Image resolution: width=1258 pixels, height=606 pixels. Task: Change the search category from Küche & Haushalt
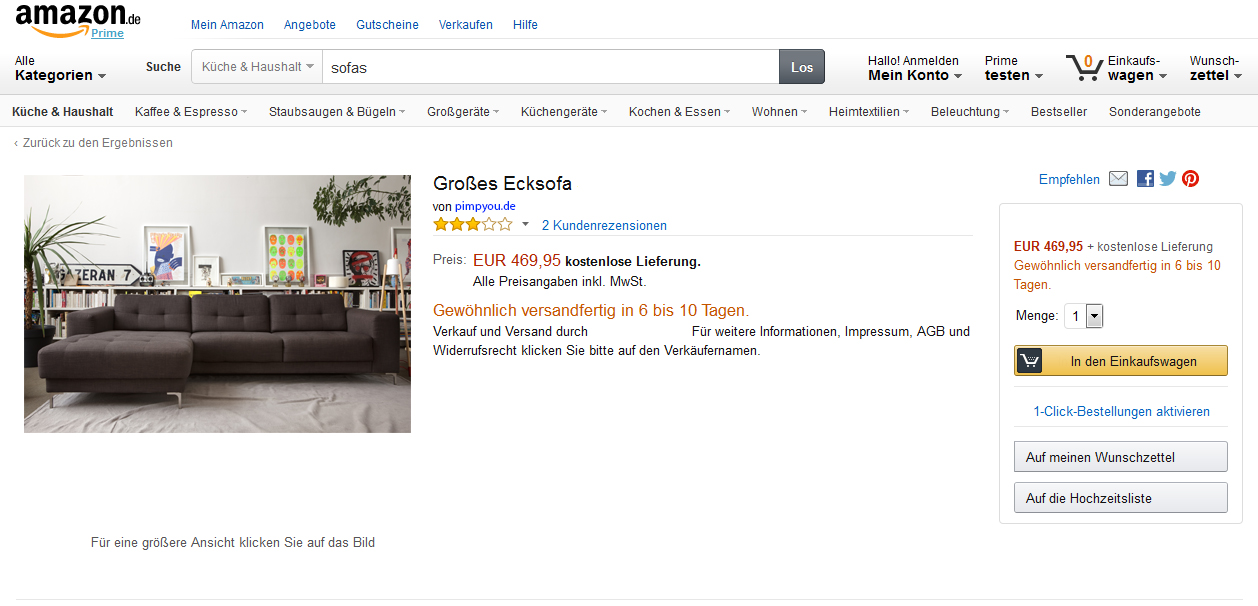coord(256,66)
